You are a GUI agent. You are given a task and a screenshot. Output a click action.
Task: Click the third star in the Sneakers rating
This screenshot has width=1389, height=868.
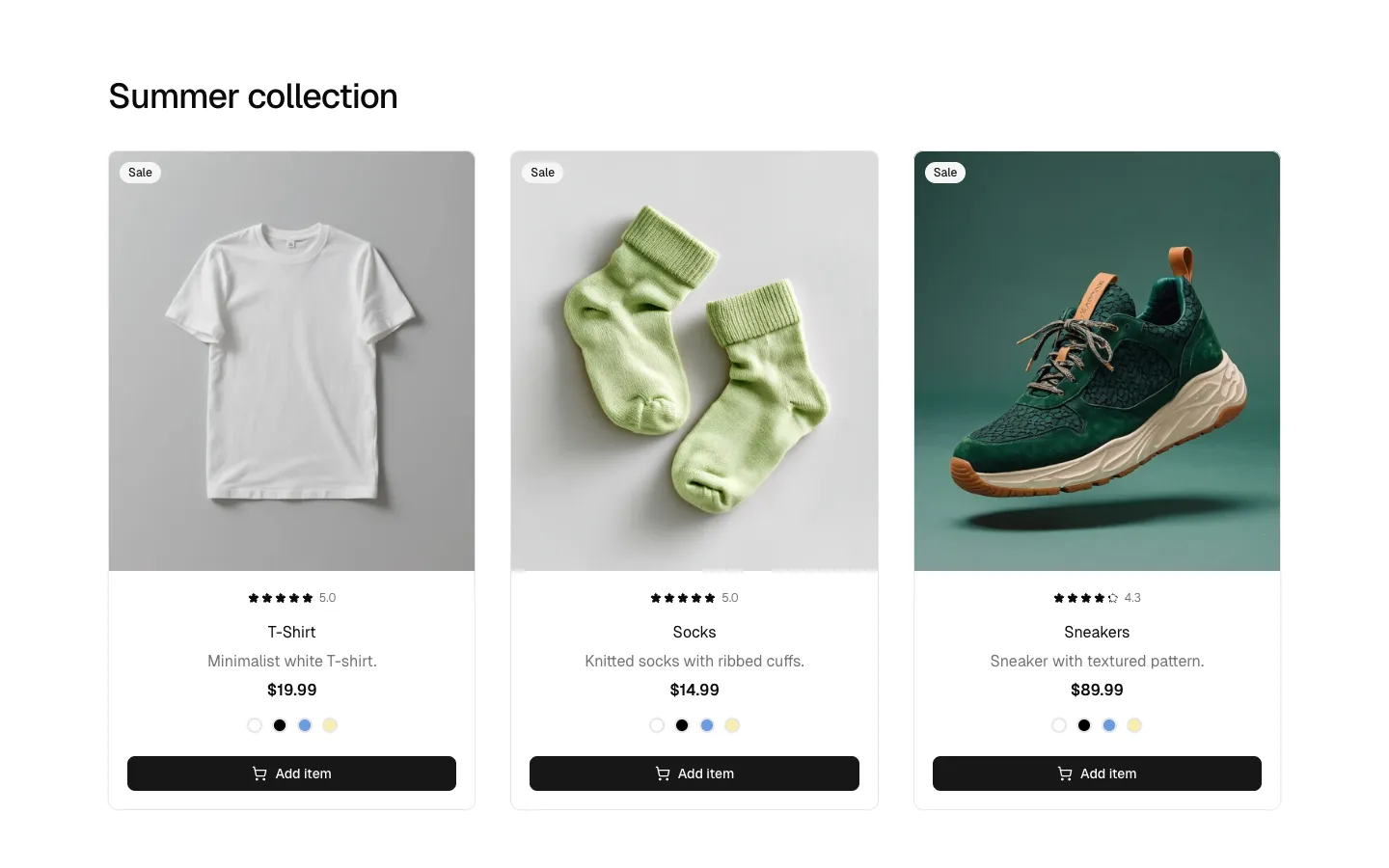(1085, 597)
